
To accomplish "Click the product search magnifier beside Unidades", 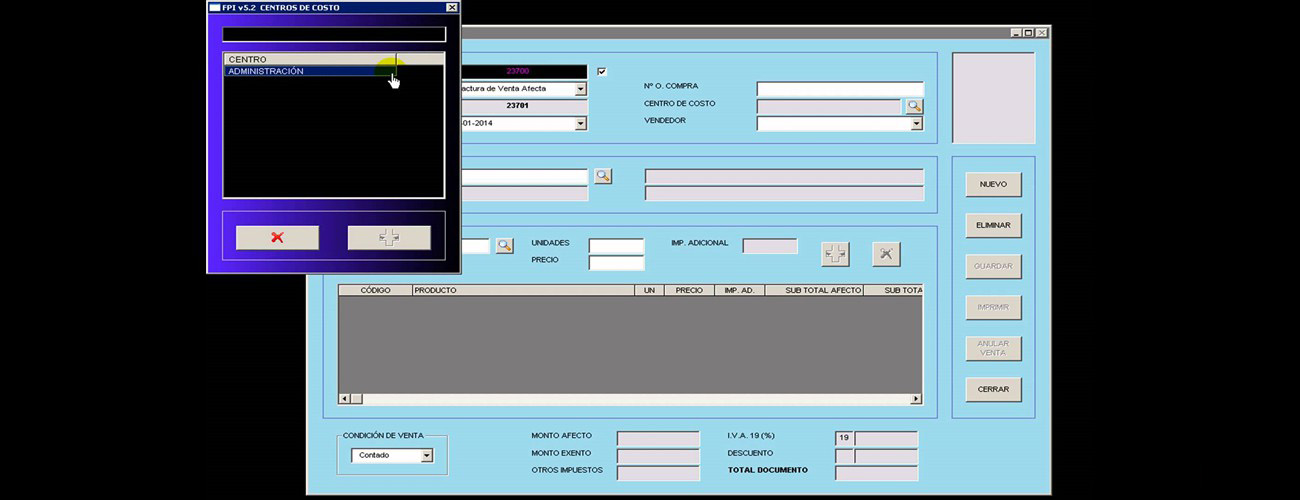I will pyautogui.click(x=504, y=245).
